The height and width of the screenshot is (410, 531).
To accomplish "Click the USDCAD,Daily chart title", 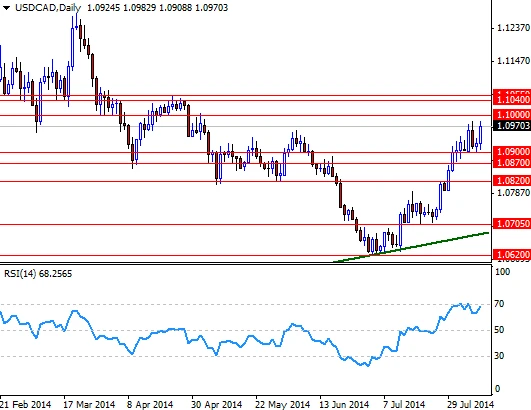I will pyautogui.click(x=48, y=7).
